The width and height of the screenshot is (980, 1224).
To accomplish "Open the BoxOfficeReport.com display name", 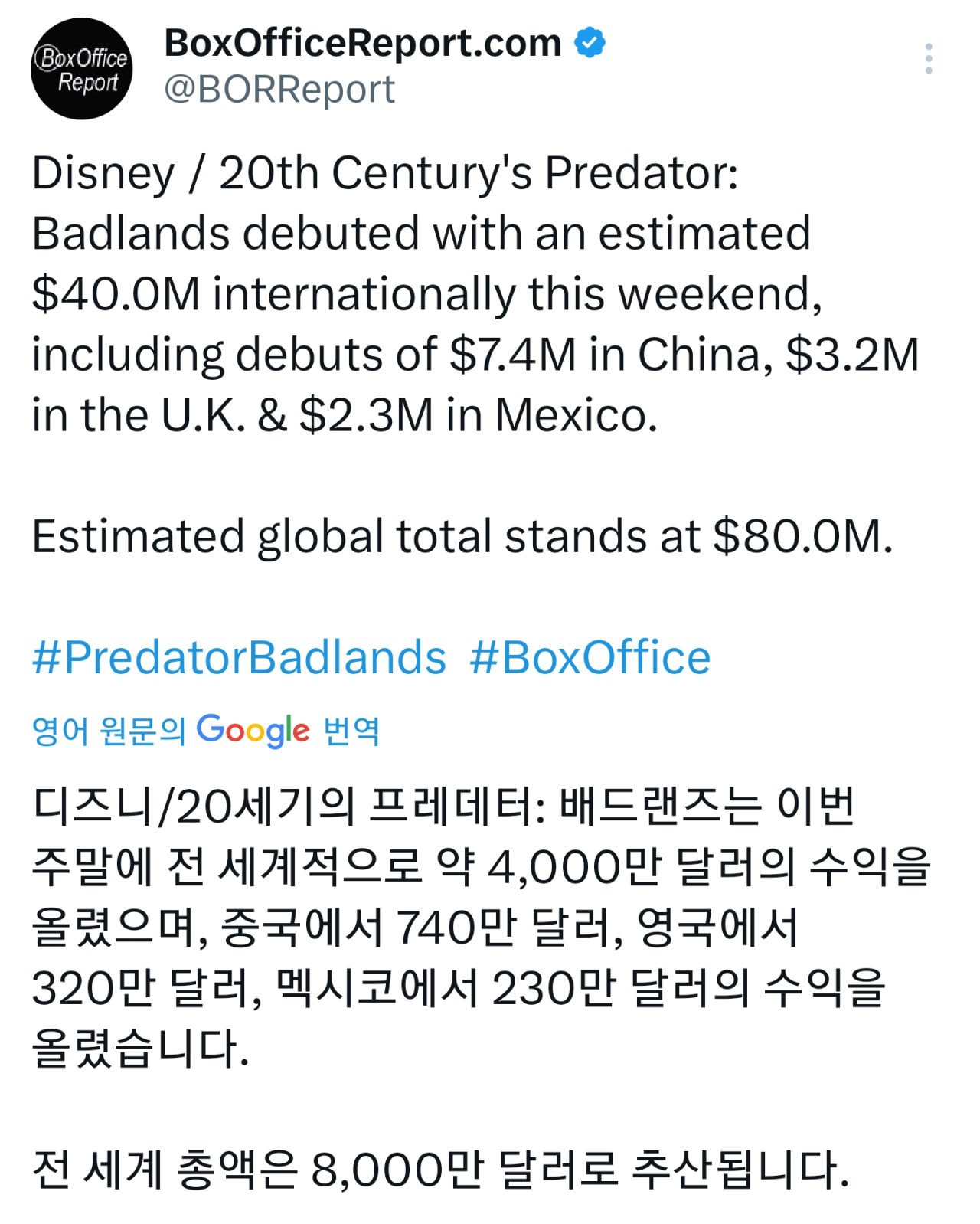I will point(363,43).
